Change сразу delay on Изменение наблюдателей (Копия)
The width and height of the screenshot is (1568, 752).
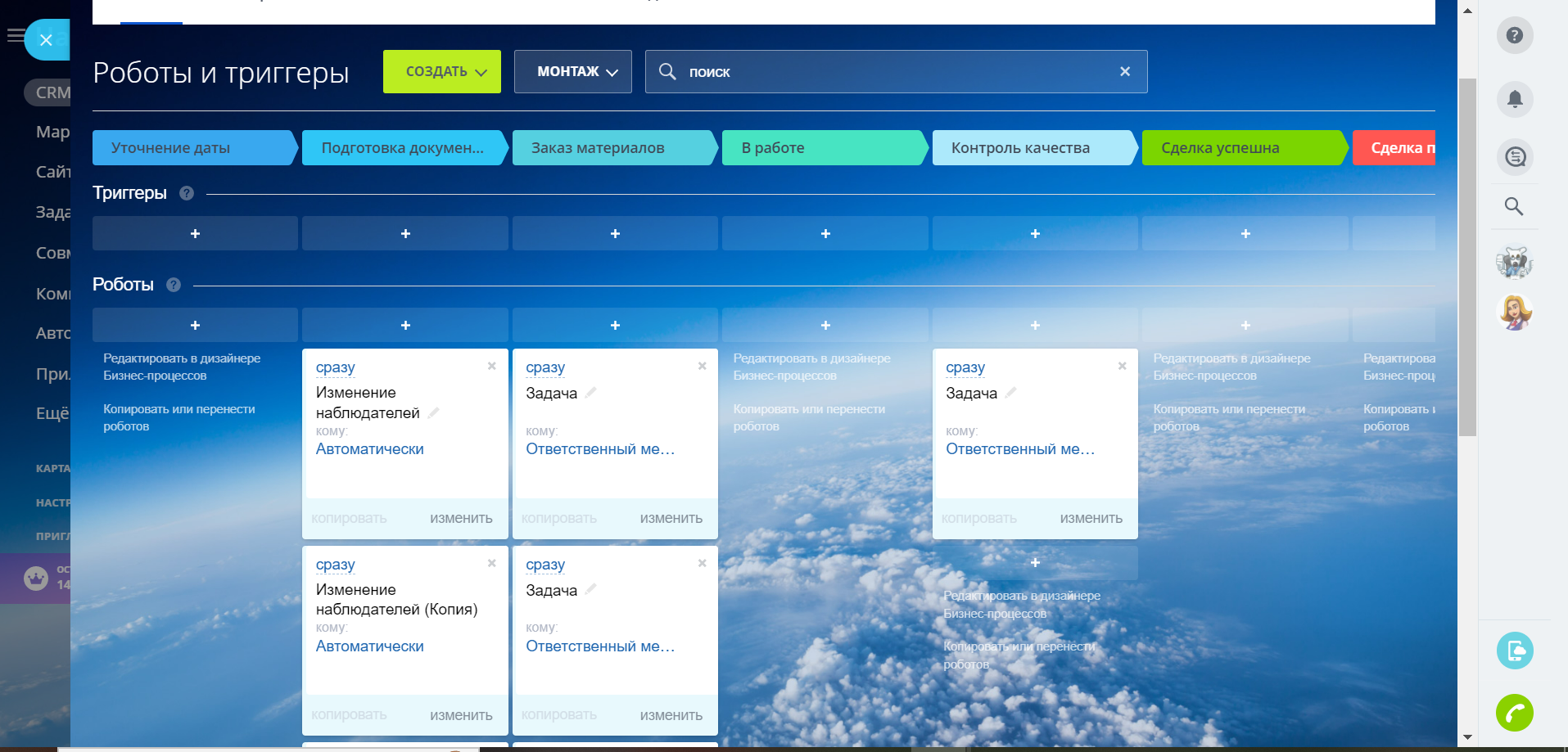[x=336, y=565]
